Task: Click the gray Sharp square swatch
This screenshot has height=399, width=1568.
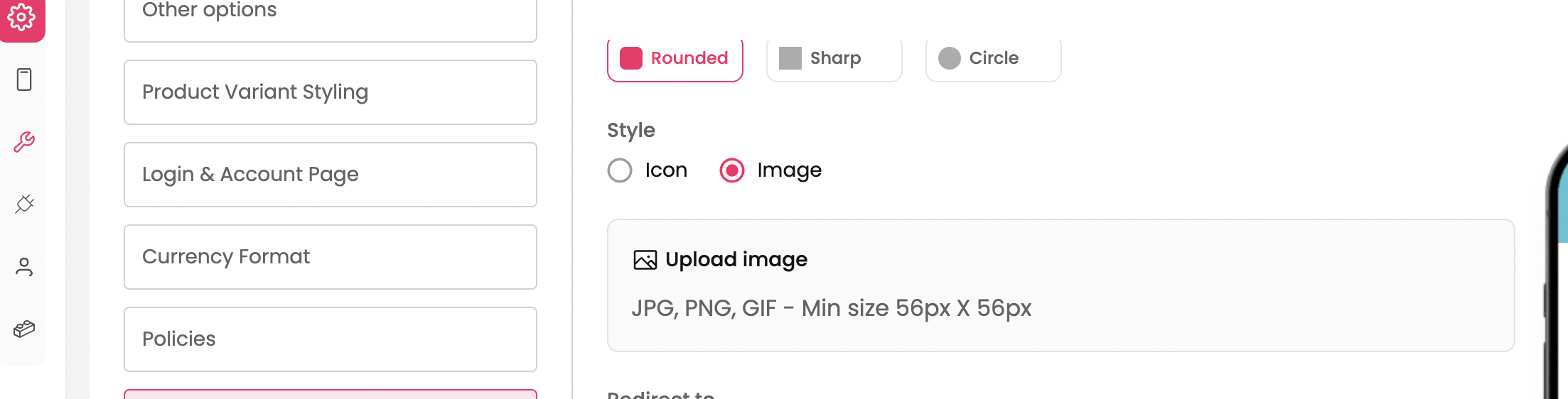Action: point(790,58)
